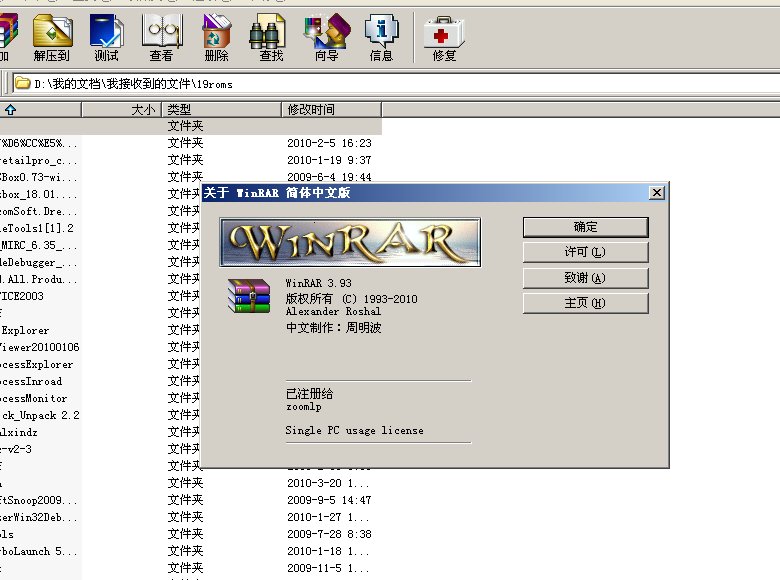Click the Alexander Roshal author text

[333, 311]
